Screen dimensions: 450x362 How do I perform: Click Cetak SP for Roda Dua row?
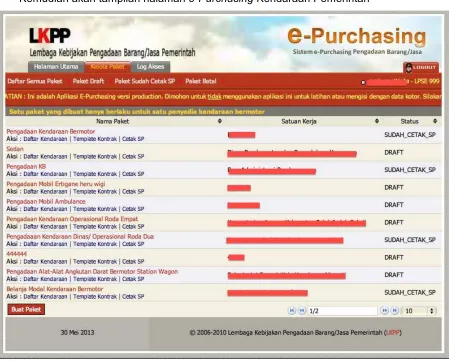click(x=133, y=244)
